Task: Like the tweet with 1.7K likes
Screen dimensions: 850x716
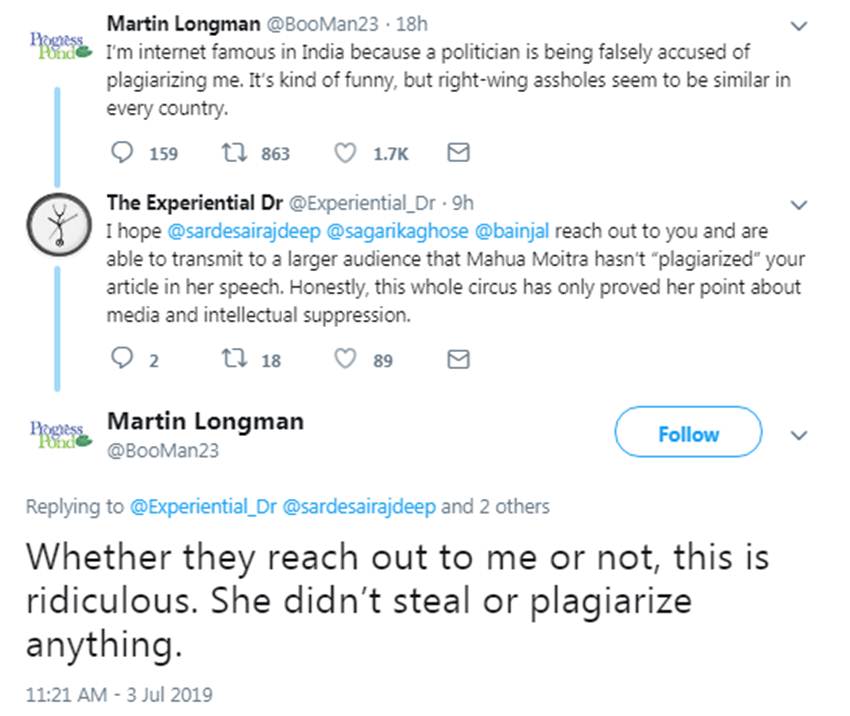Action: [345, 153]
